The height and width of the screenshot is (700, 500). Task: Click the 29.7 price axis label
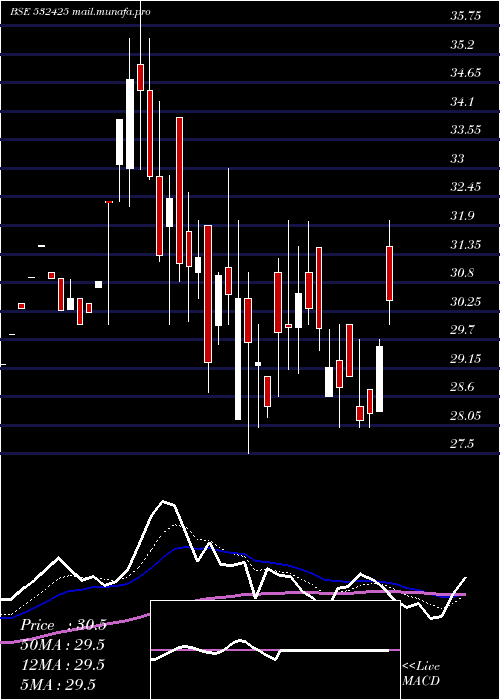(463, 329)
